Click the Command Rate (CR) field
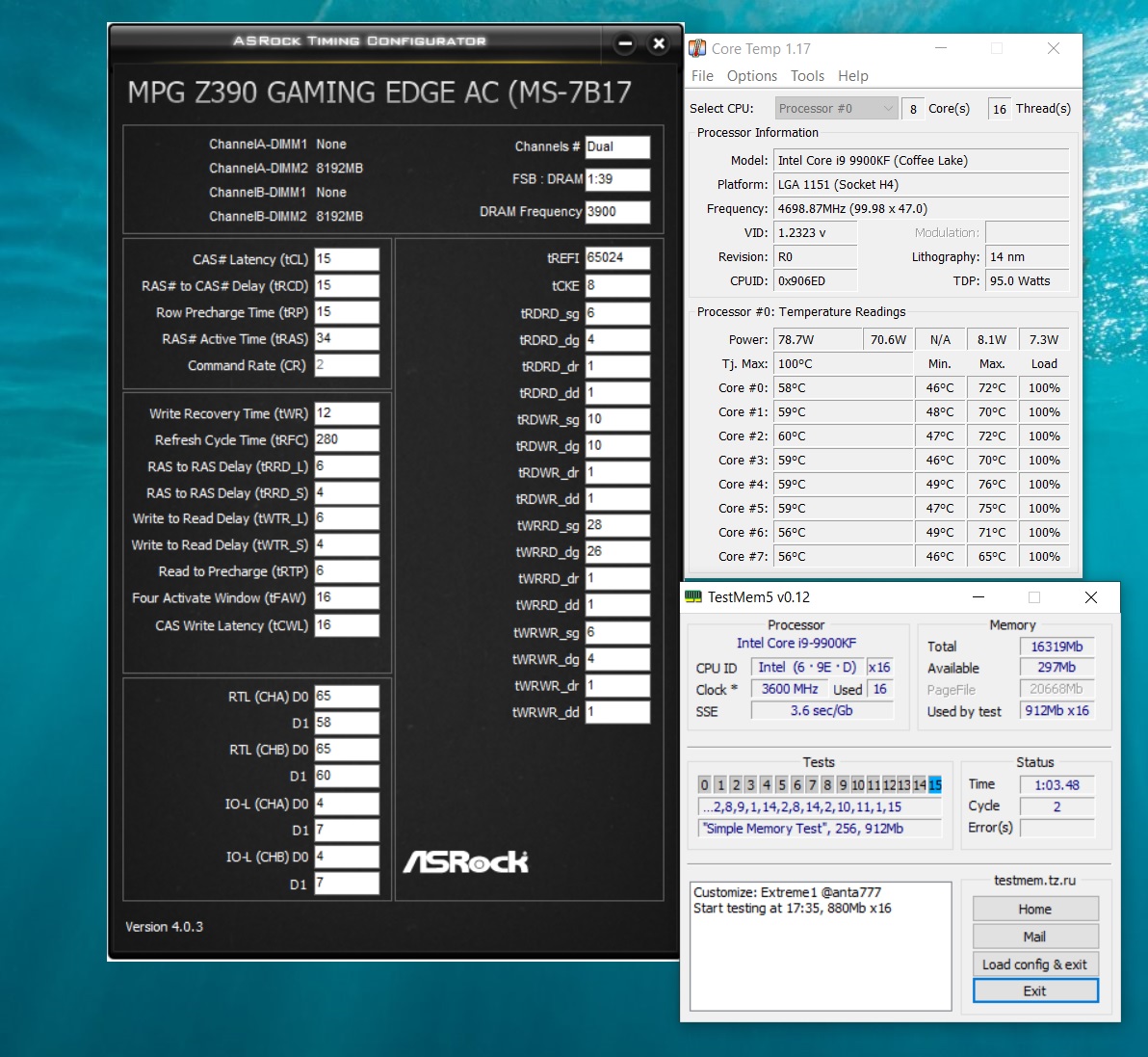Image resolution: width=1148 pixels, height=1057 pixels. (347, 365)
